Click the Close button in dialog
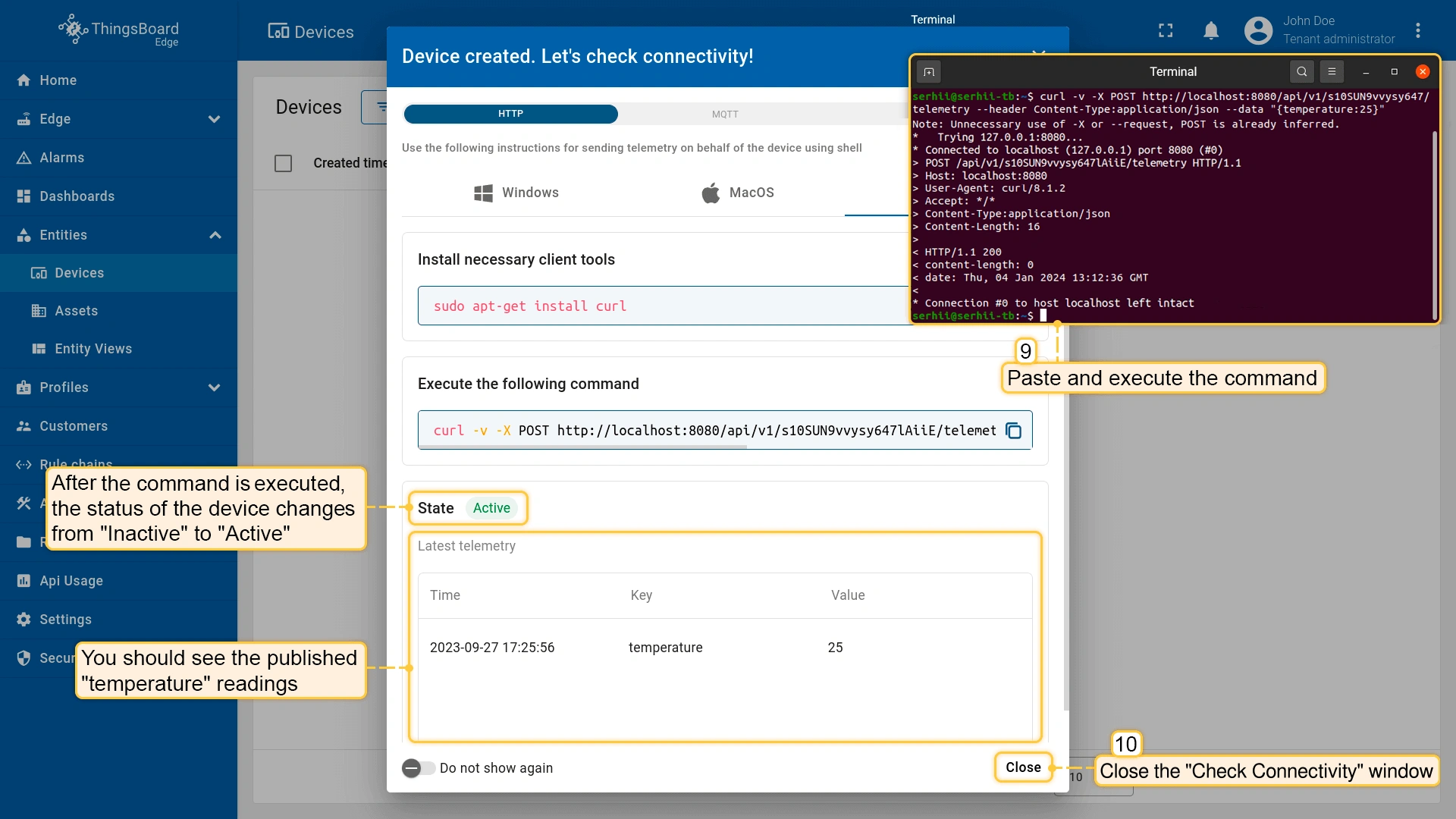The image size is (1456, 819). [x=1023, y=767]
